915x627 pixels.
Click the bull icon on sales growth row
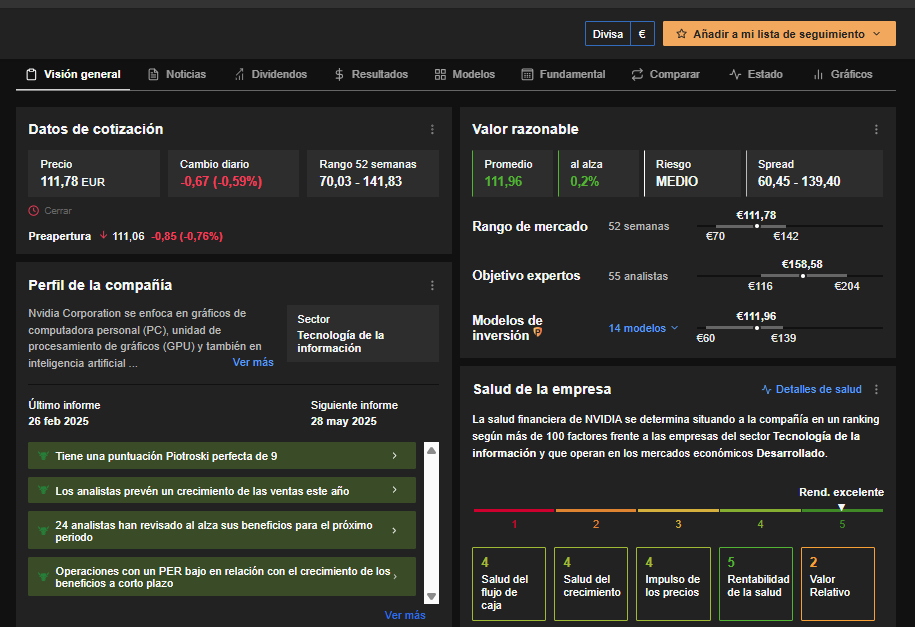tap(43, 490)
